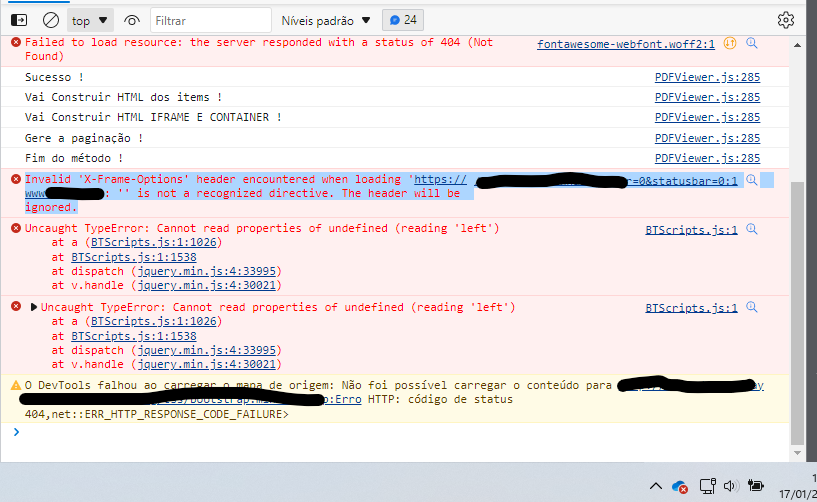Click the orange network request icon beside fontawesome link

(730, 43)
